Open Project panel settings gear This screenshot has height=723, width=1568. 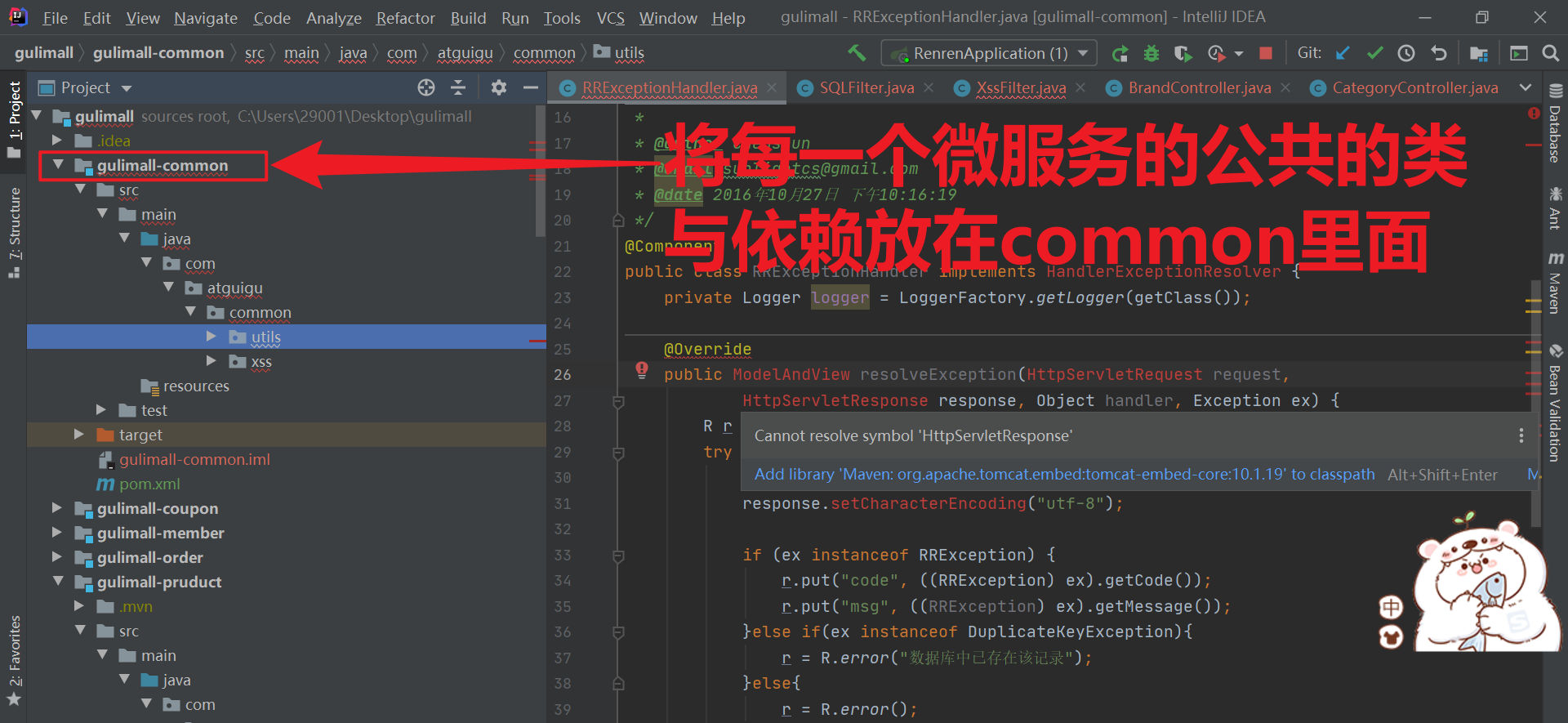(x=499, y=87)
